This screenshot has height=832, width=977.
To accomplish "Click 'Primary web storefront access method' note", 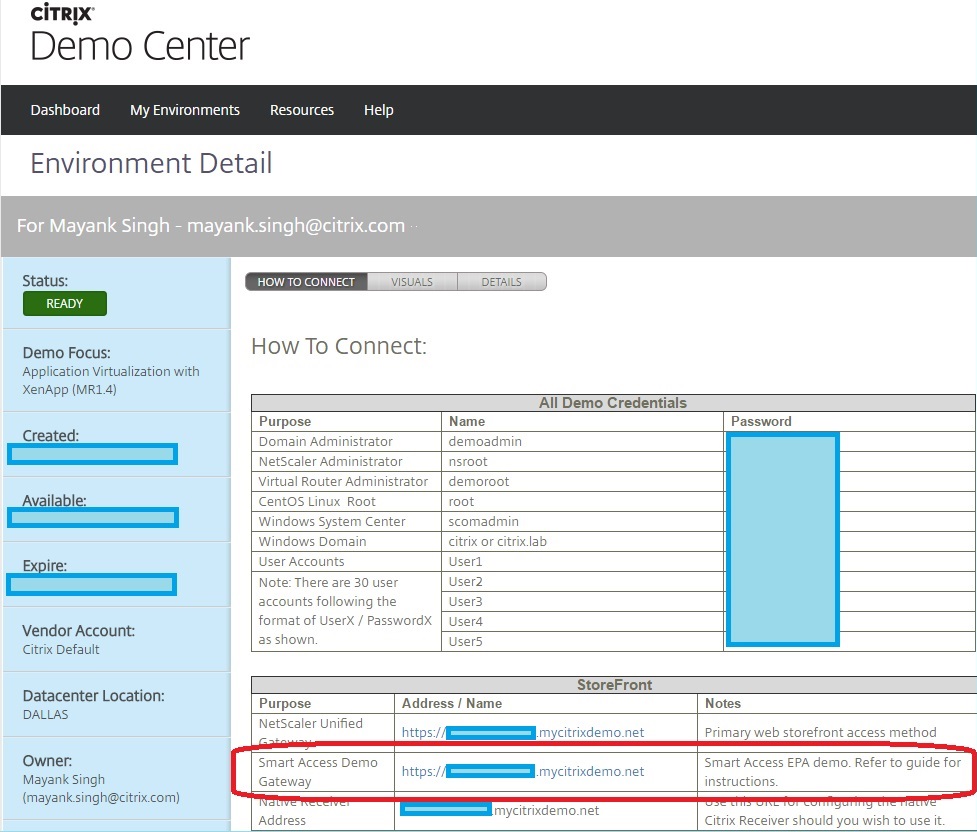I will [x=820, y=732].
